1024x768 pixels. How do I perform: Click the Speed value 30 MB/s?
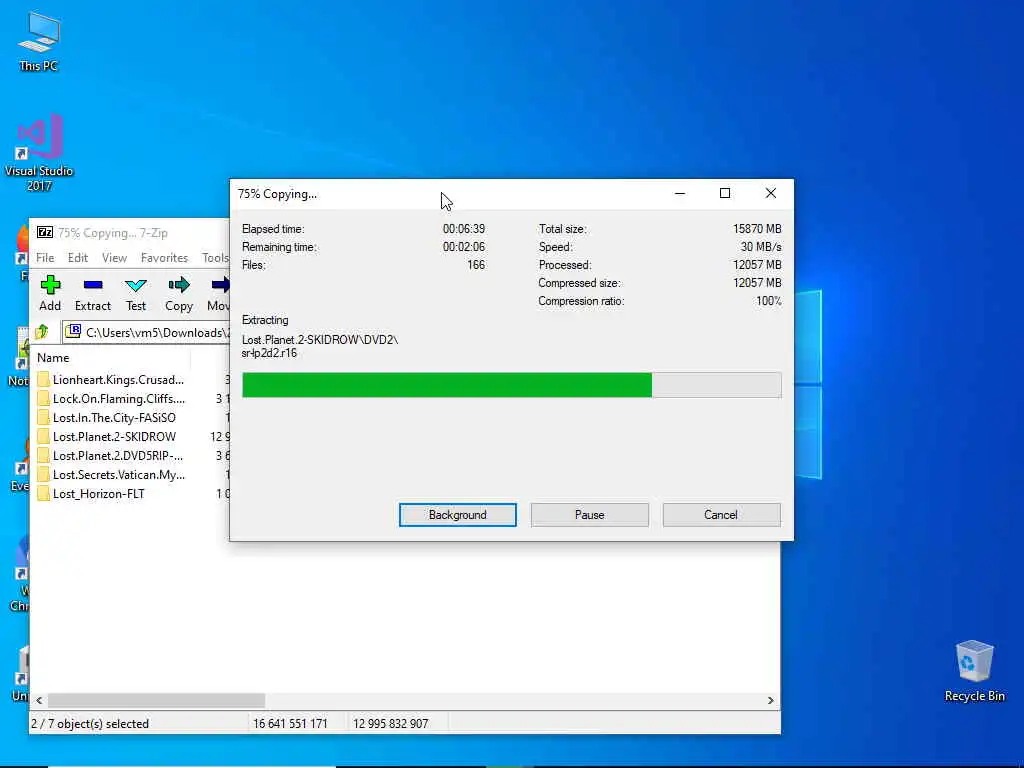(x=761, y=247)
